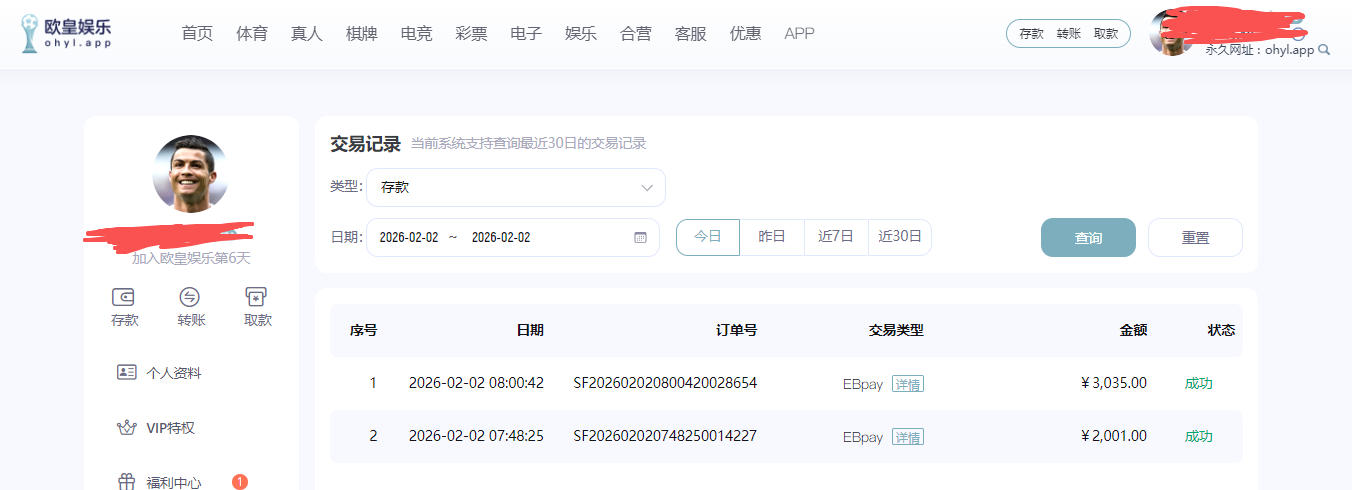
Task: View 详情 for order ending 0028654
Action: 908,384
